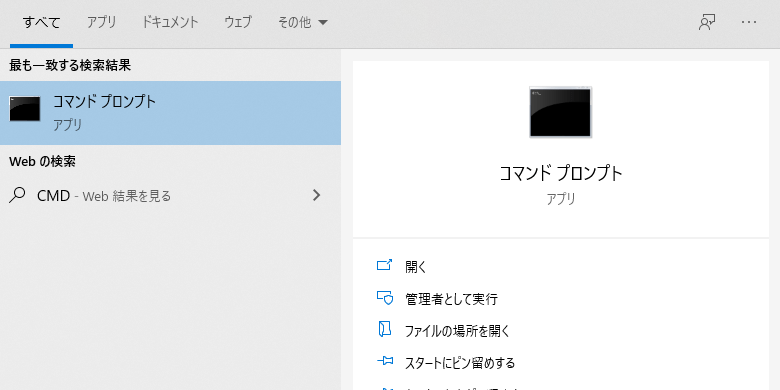Click the pin to Start icon
The image size is (780, 390).
(385, 361)
